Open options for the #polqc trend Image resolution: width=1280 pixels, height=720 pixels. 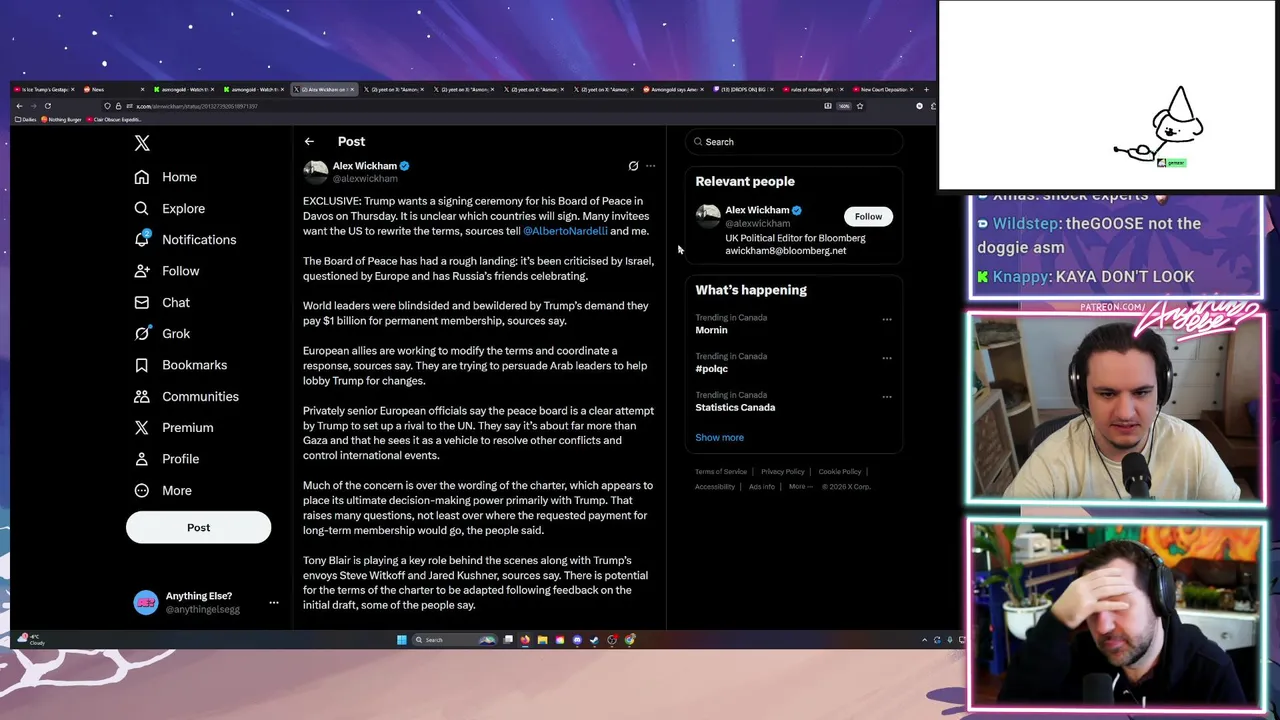point(887,358)
